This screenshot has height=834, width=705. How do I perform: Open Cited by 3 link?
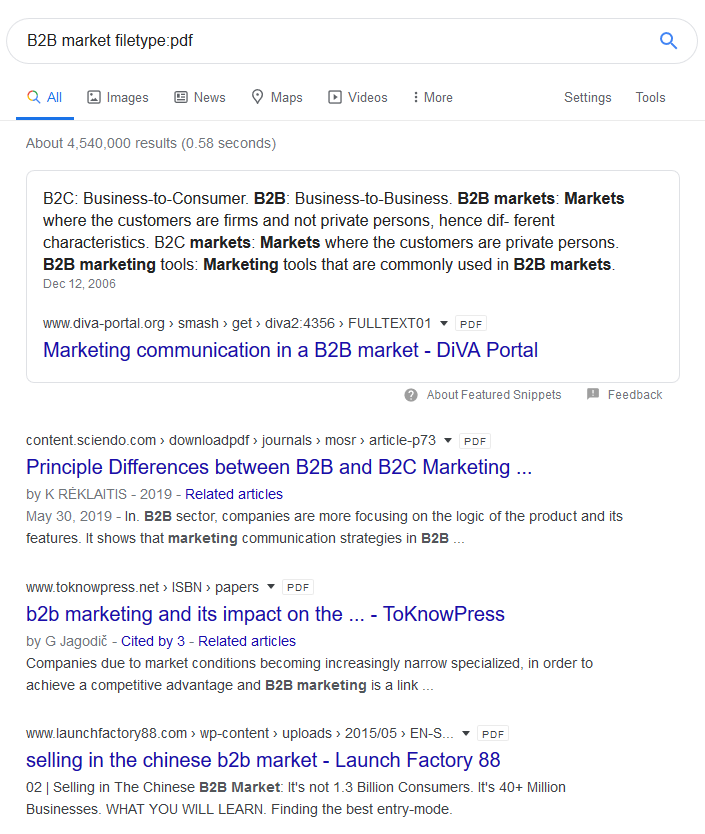153,641
